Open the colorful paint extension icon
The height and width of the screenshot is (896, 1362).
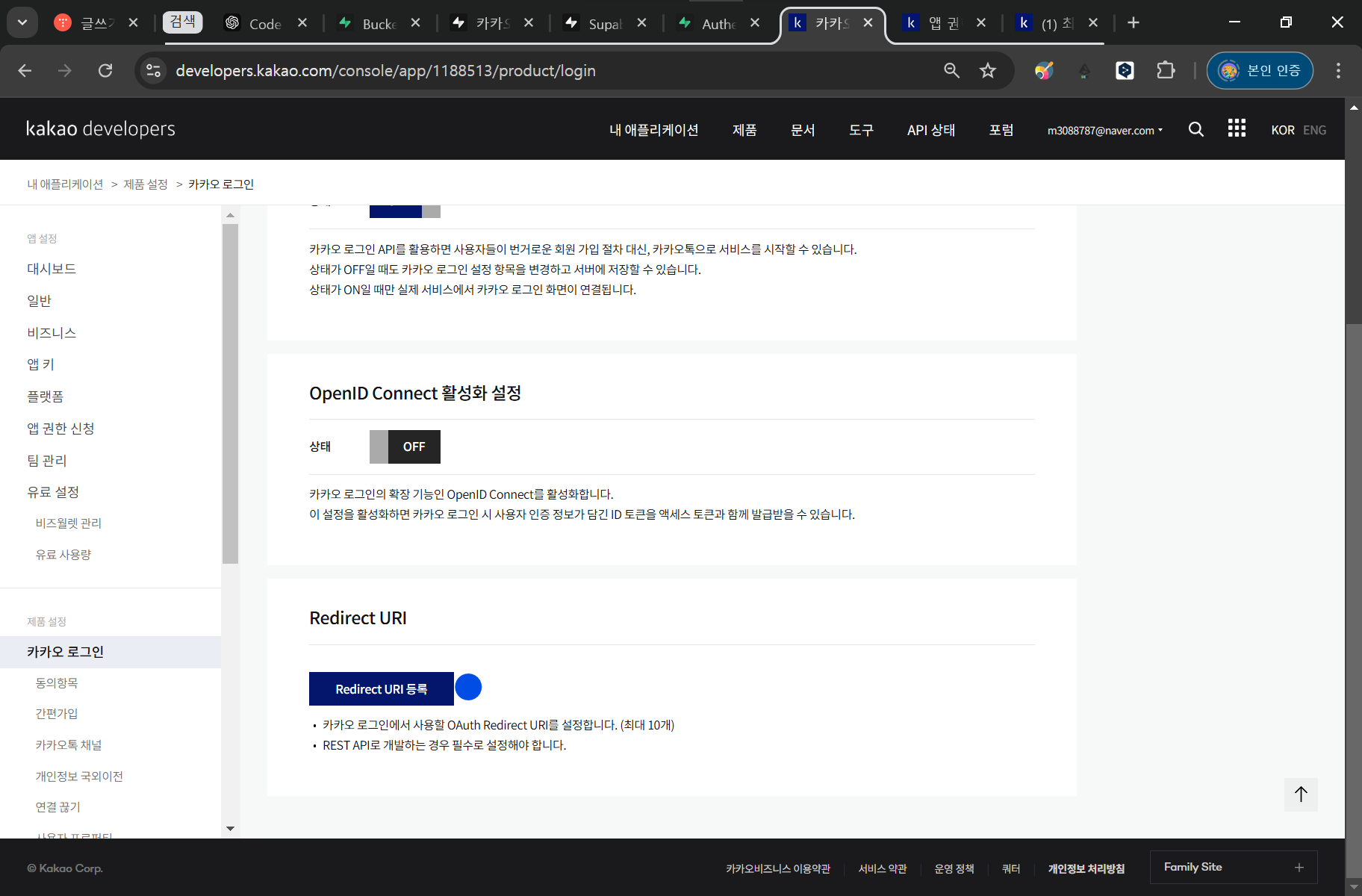(1044, 70)
